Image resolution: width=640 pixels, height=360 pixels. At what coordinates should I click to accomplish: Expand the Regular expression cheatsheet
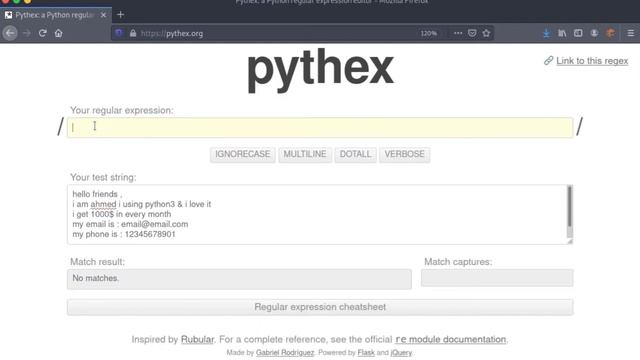(x=320, y=307)
